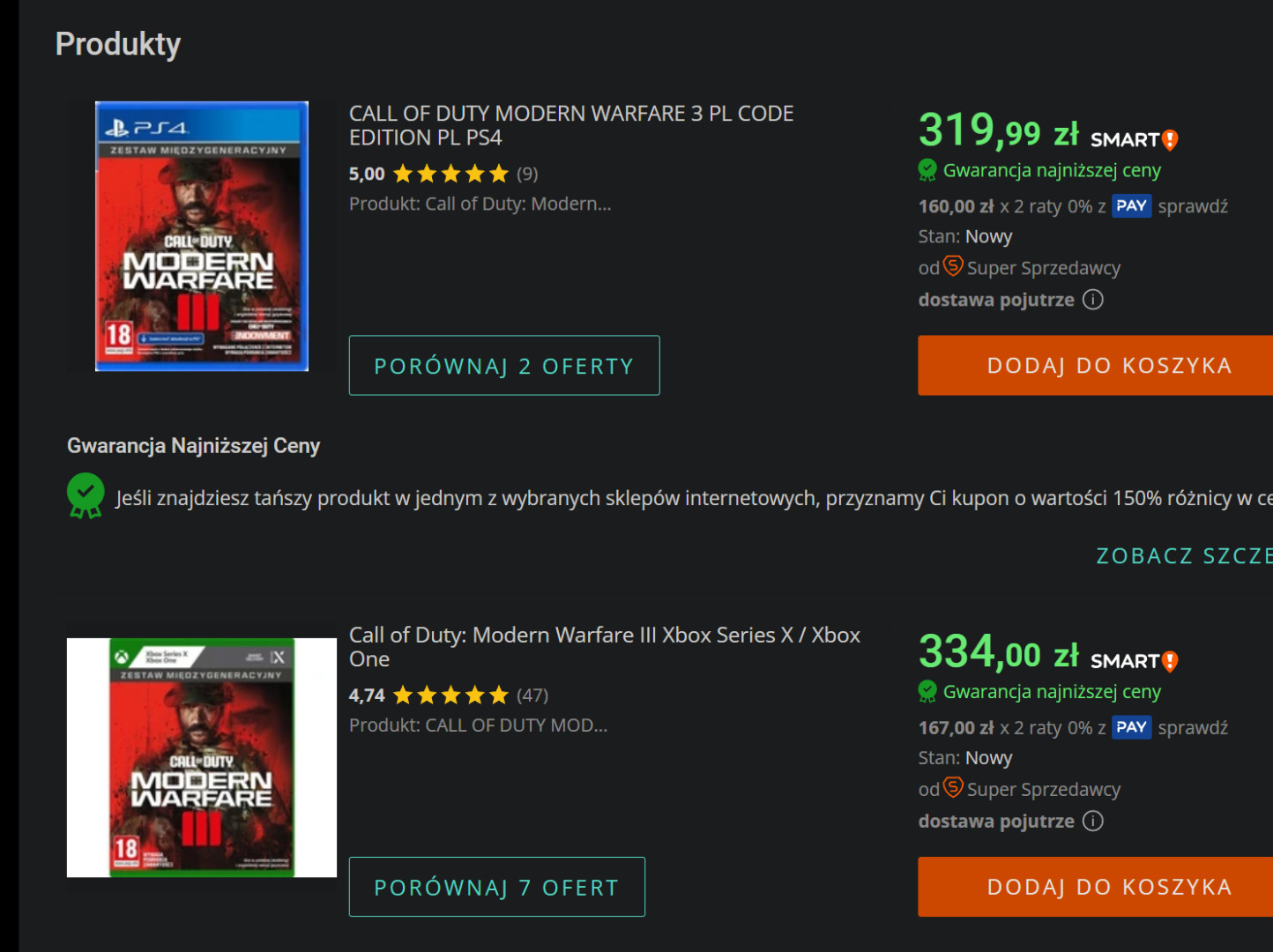Click Super Sprzedawcy badge icon on PS4 offer
This screenshot has width=1273, height=952.
[953, 266]
